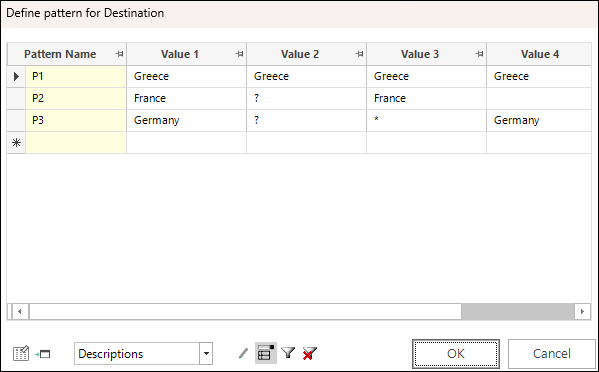Click the left arrow of horizontal scrollbar

(x=19, y=312)
